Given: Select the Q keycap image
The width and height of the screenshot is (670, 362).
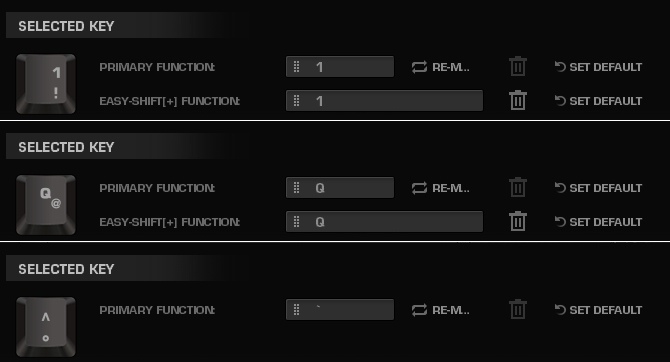Looking at the screenshot, I should tap(46, 205).
